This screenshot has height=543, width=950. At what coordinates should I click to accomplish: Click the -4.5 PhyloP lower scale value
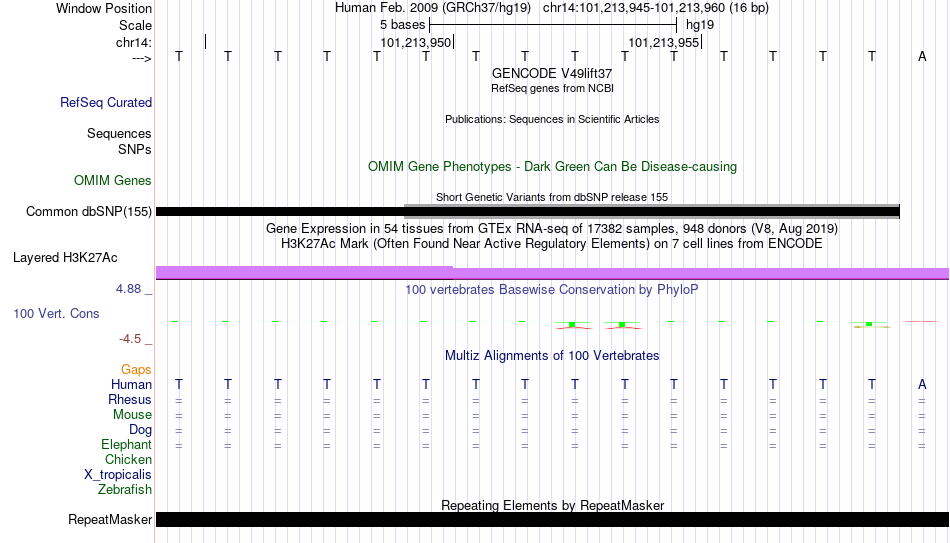point(130,339)
